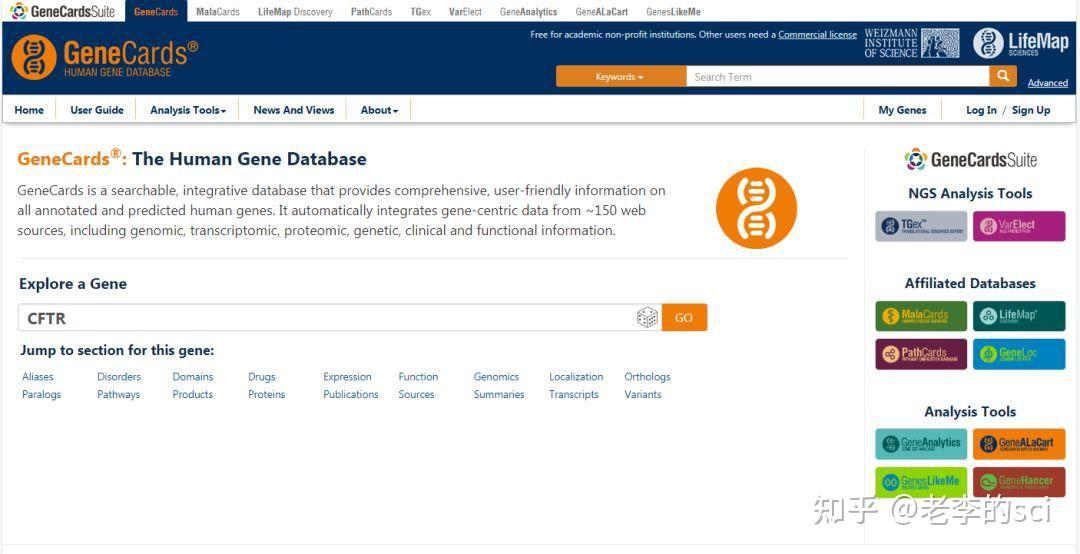
Task: Click the GeneCardsSuite logo in top bar
Action: [62, 11]
